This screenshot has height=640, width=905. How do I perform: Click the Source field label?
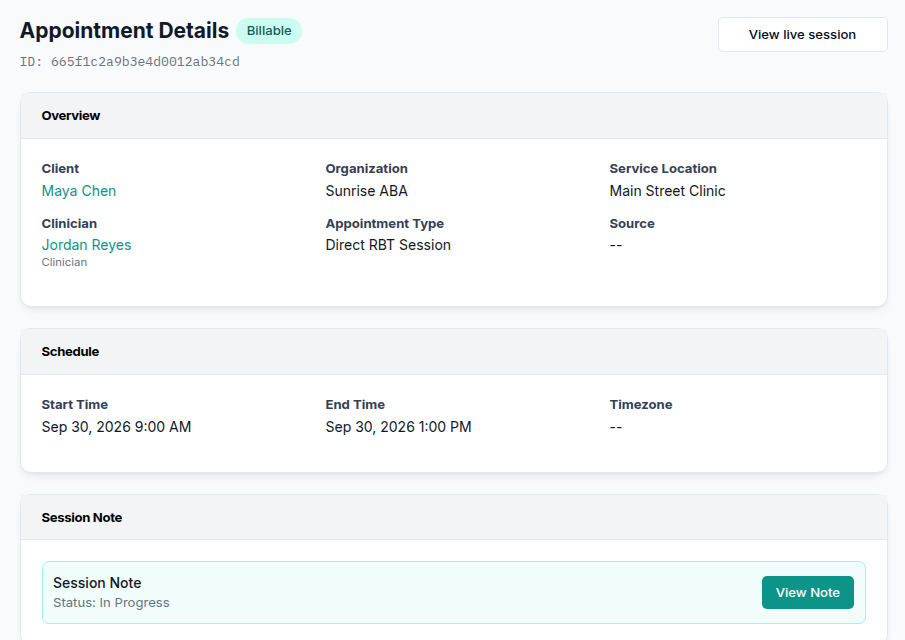pos(632,223)
